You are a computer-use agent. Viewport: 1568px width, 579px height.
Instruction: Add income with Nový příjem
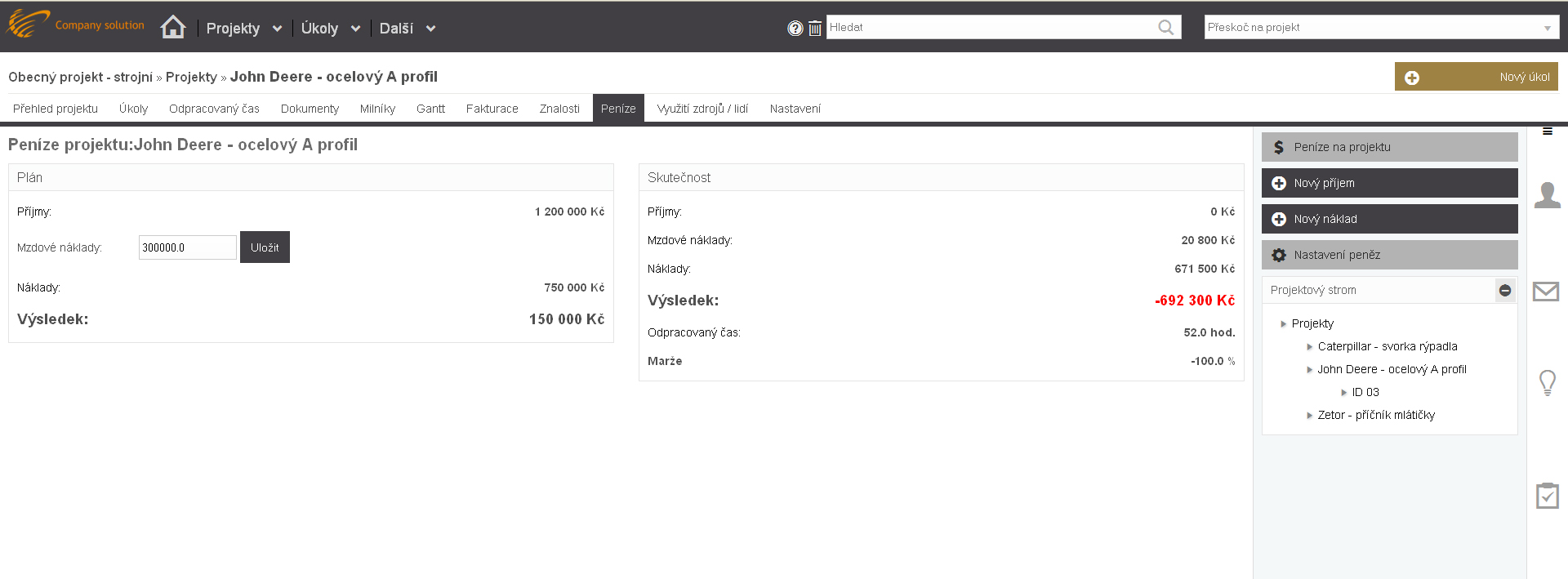(1390, 183)
